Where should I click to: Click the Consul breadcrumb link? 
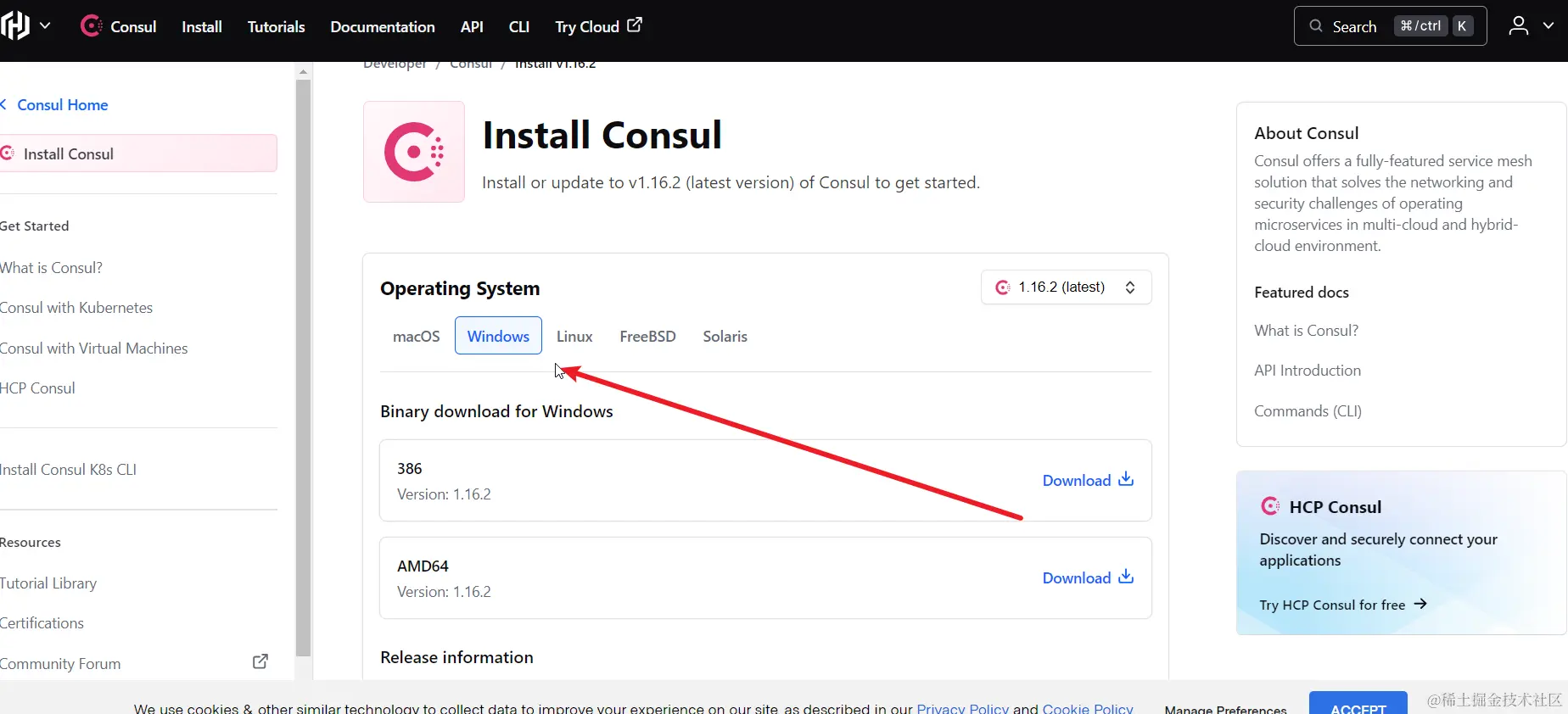coord(471,64)
